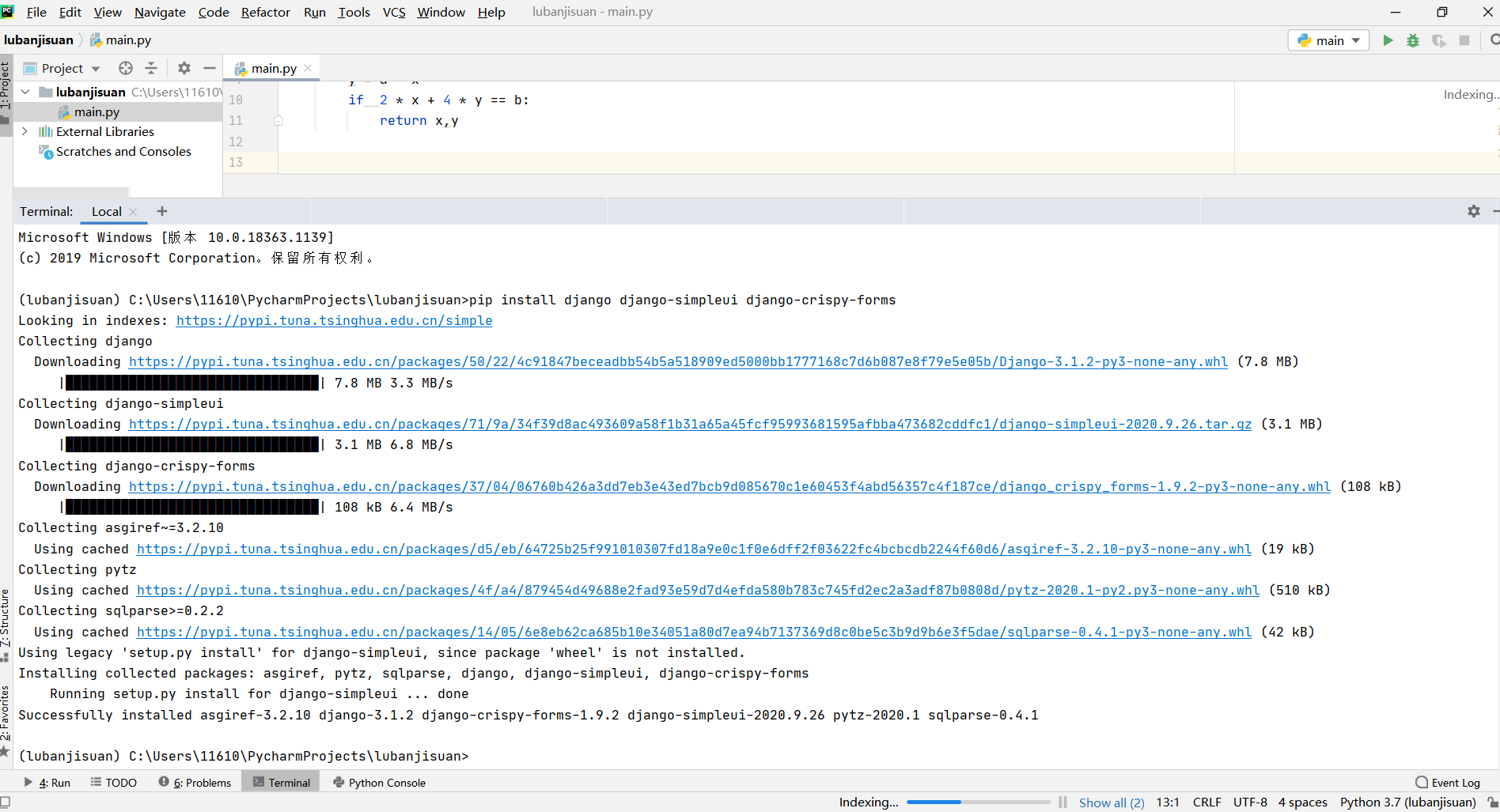Open the View menu

pyautogui.click(x=108, y=12)
